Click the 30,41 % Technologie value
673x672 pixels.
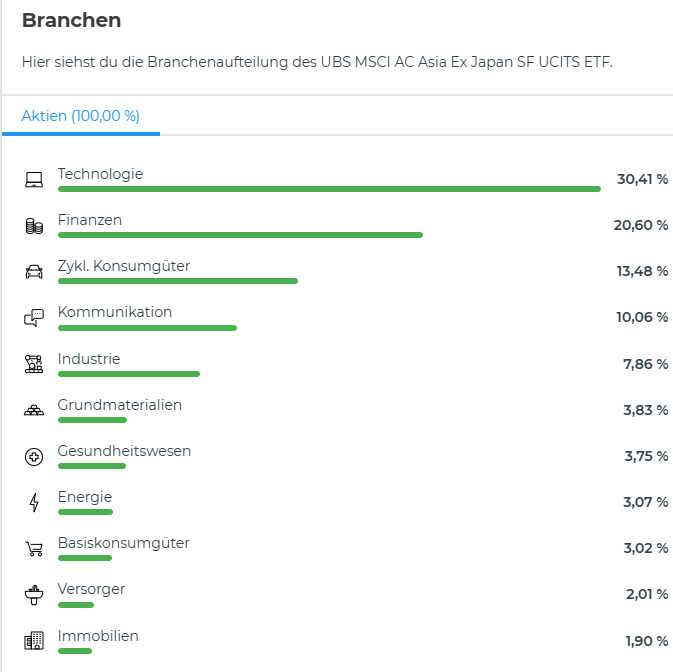coord(642,179)
